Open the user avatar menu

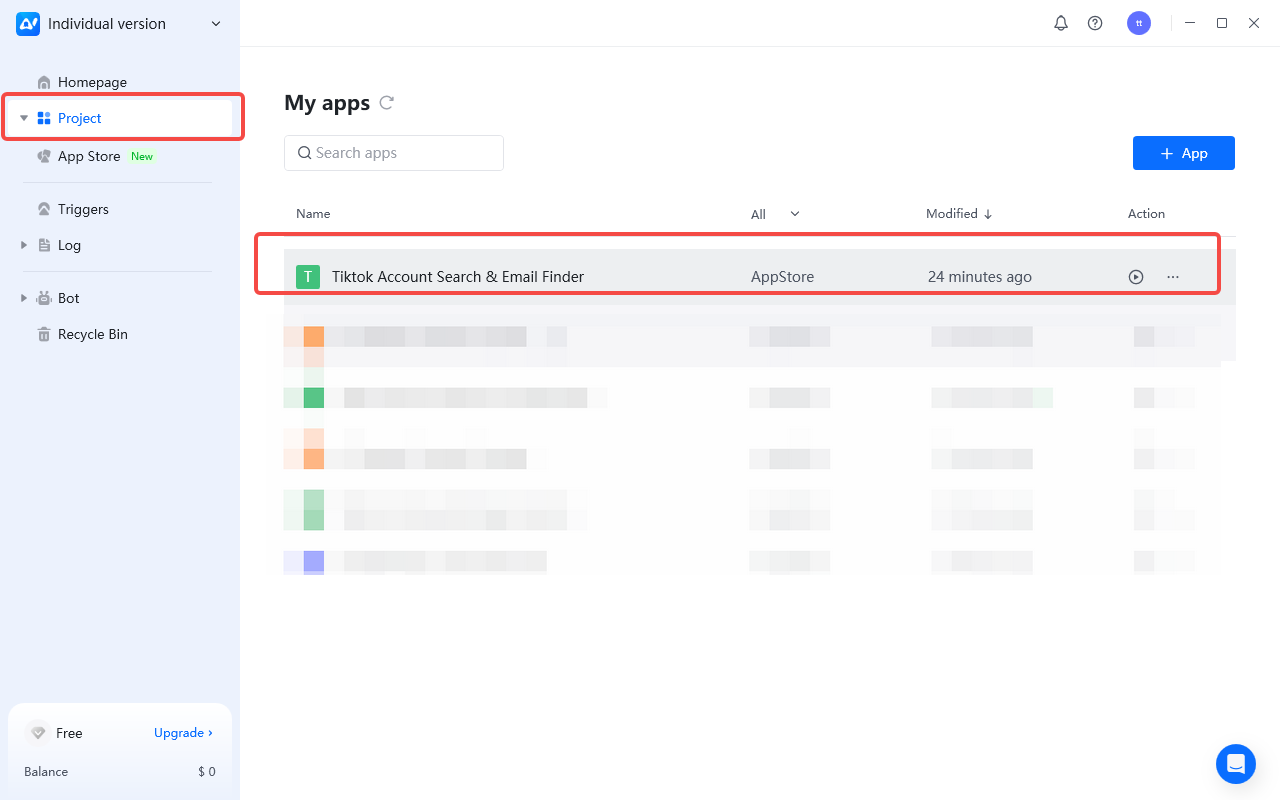1139,23
